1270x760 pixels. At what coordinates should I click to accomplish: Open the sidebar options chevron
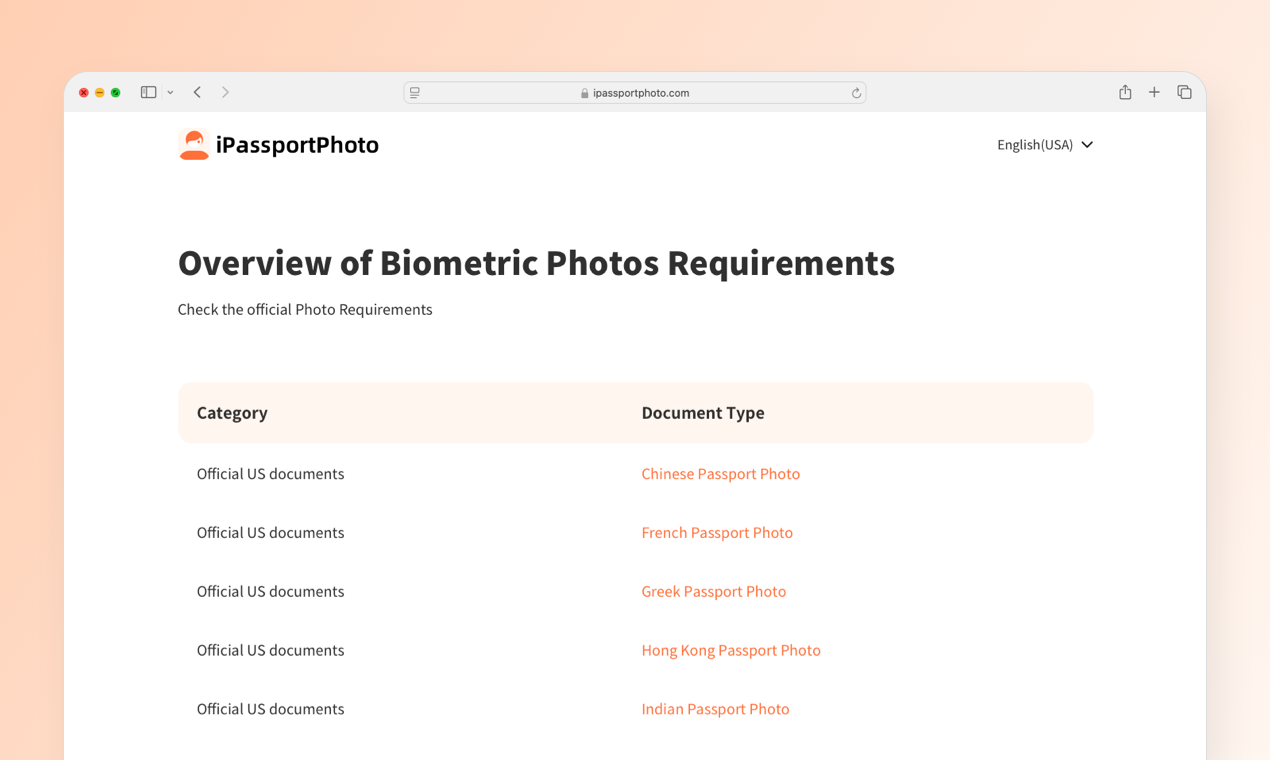170,93
